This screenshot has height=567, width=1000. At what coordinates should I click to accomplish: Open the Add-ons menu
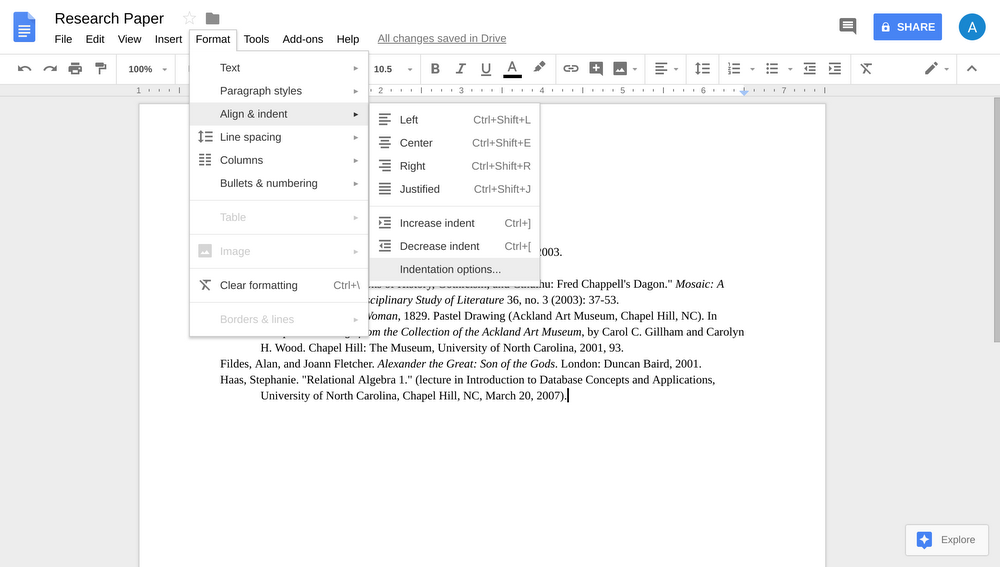click(303, 39)
